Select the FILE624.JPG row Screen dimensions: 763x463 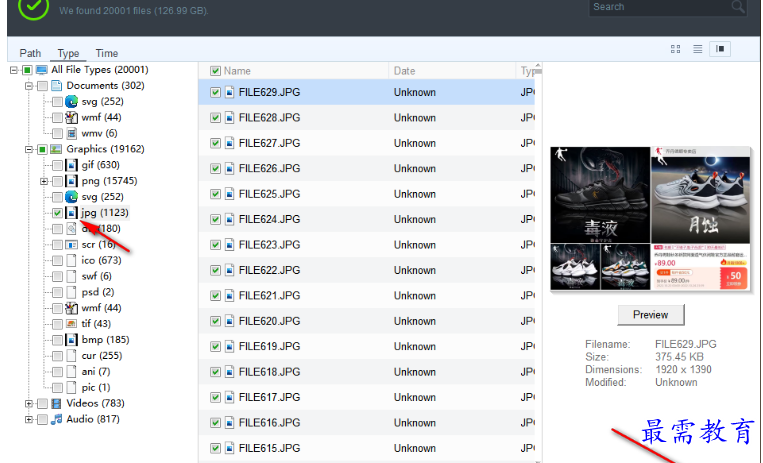click(366, 219)
